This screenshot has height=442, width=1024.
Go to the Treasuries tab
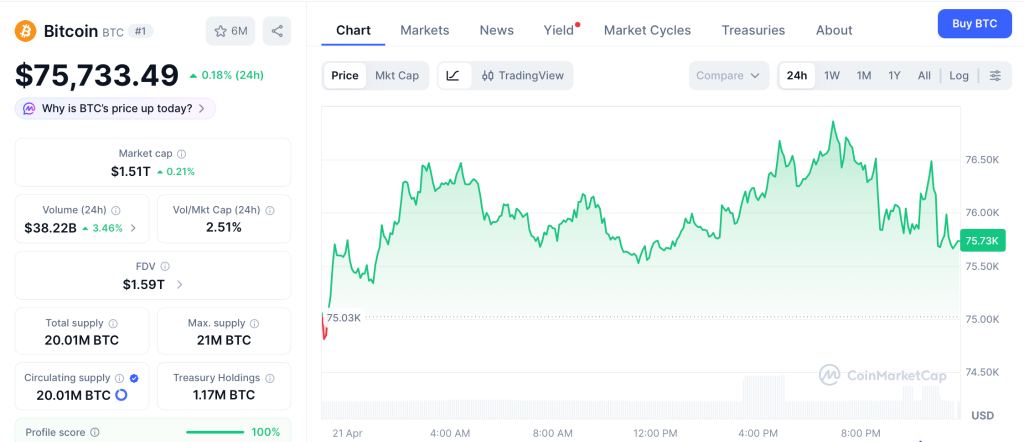[x=753, y=30]
